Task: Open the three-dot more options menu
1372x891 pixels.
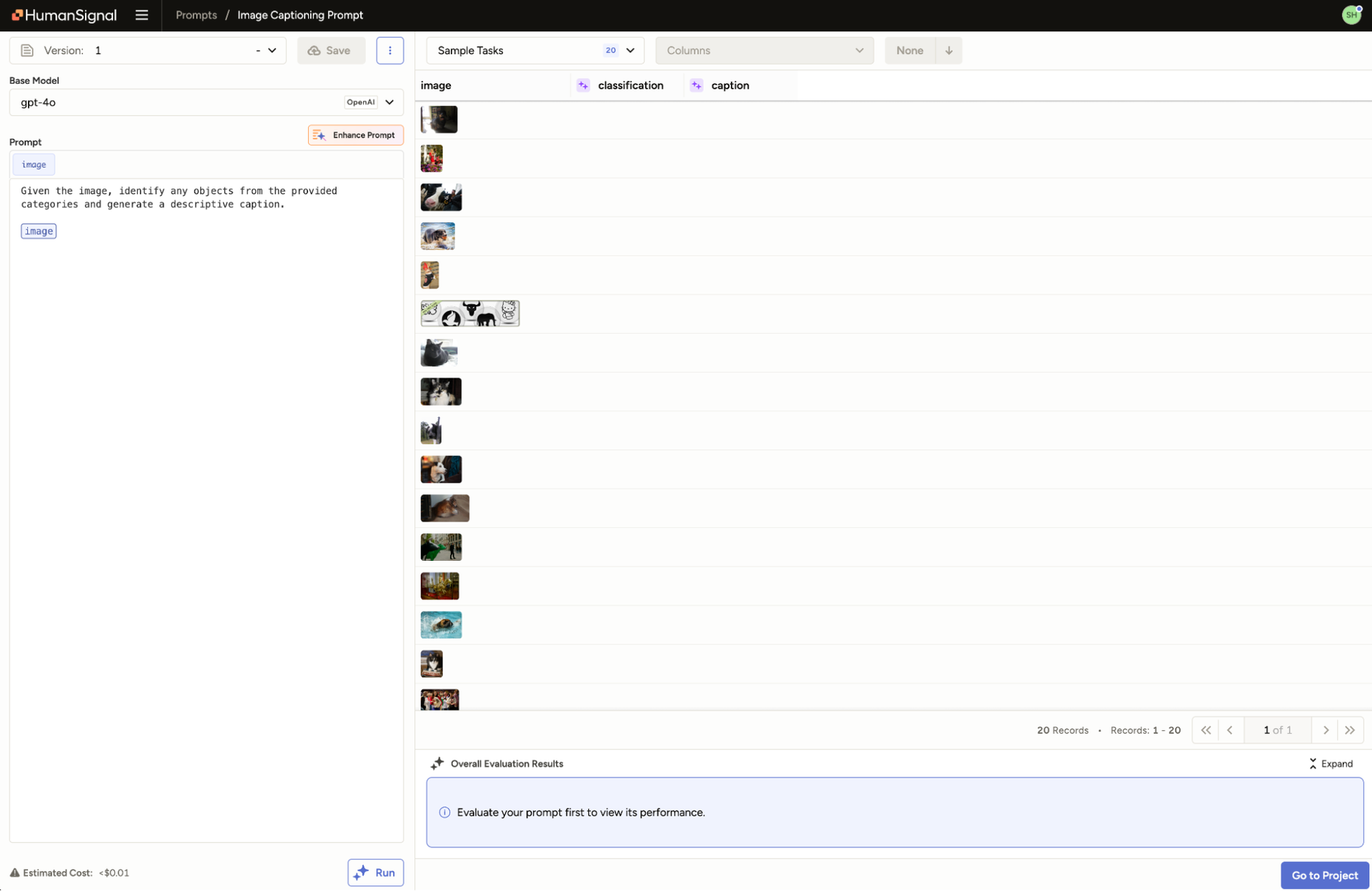Action: (389, 51)
